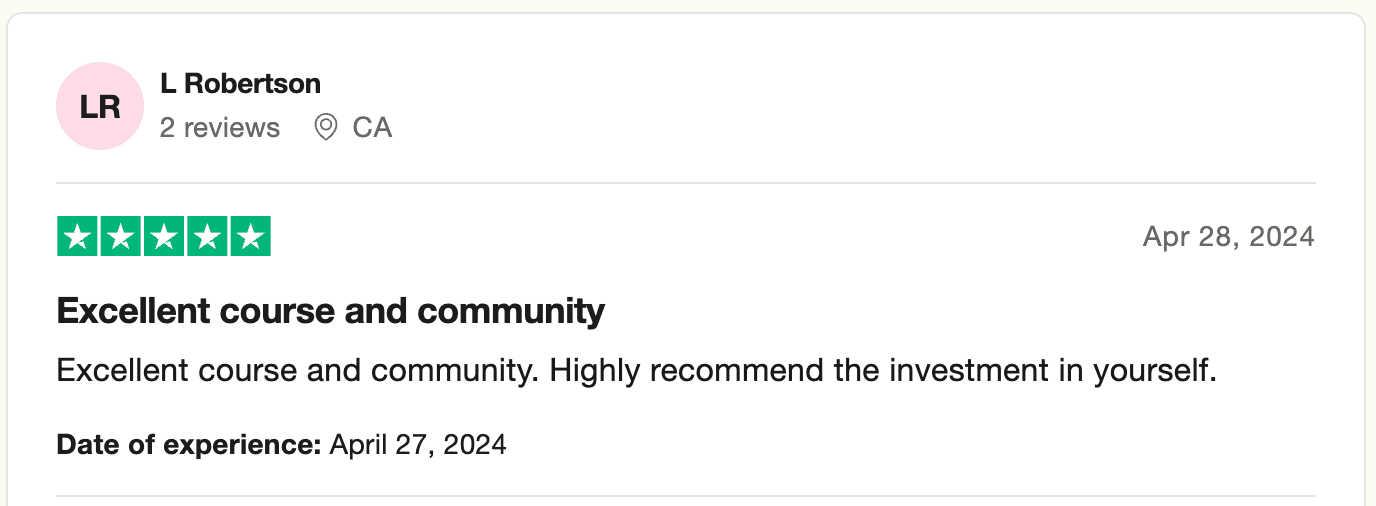
Task: Click the fourth green rating star
Action: click(x=207, y=237)
